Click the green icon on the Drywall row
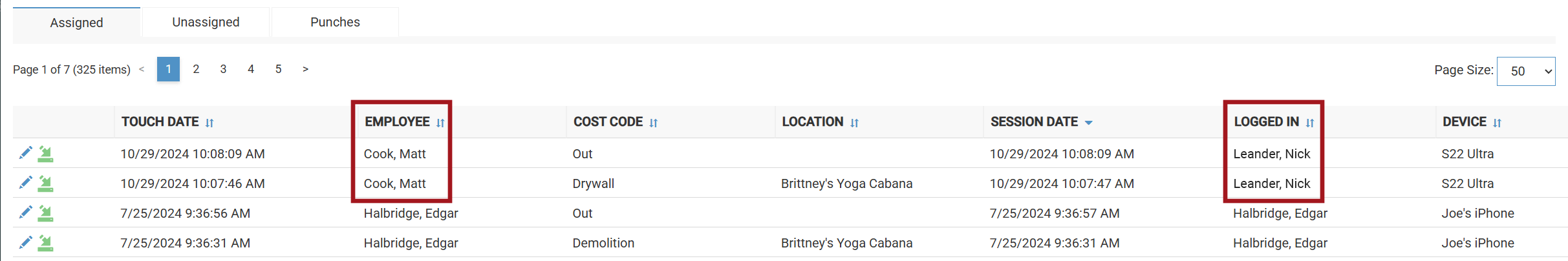The height and width of the screenshot is (261, 1568). pyautogui.click(x=45, y=183)
